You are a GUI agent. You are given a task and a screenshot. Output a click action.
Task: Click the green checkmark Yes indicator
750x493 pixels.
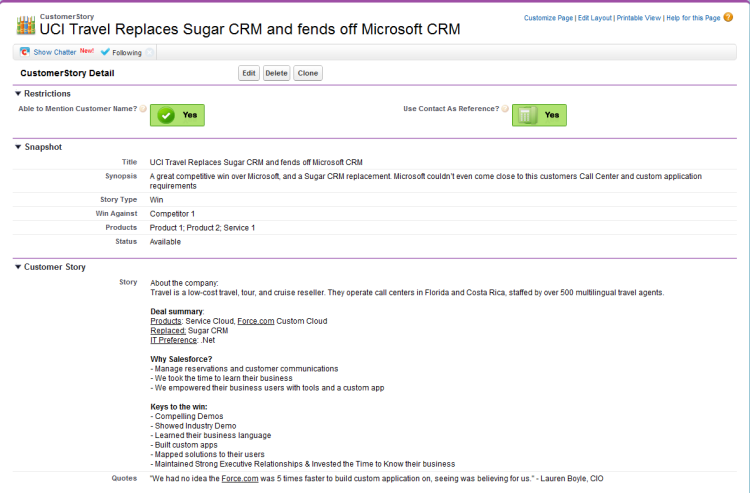pos(177,115)
